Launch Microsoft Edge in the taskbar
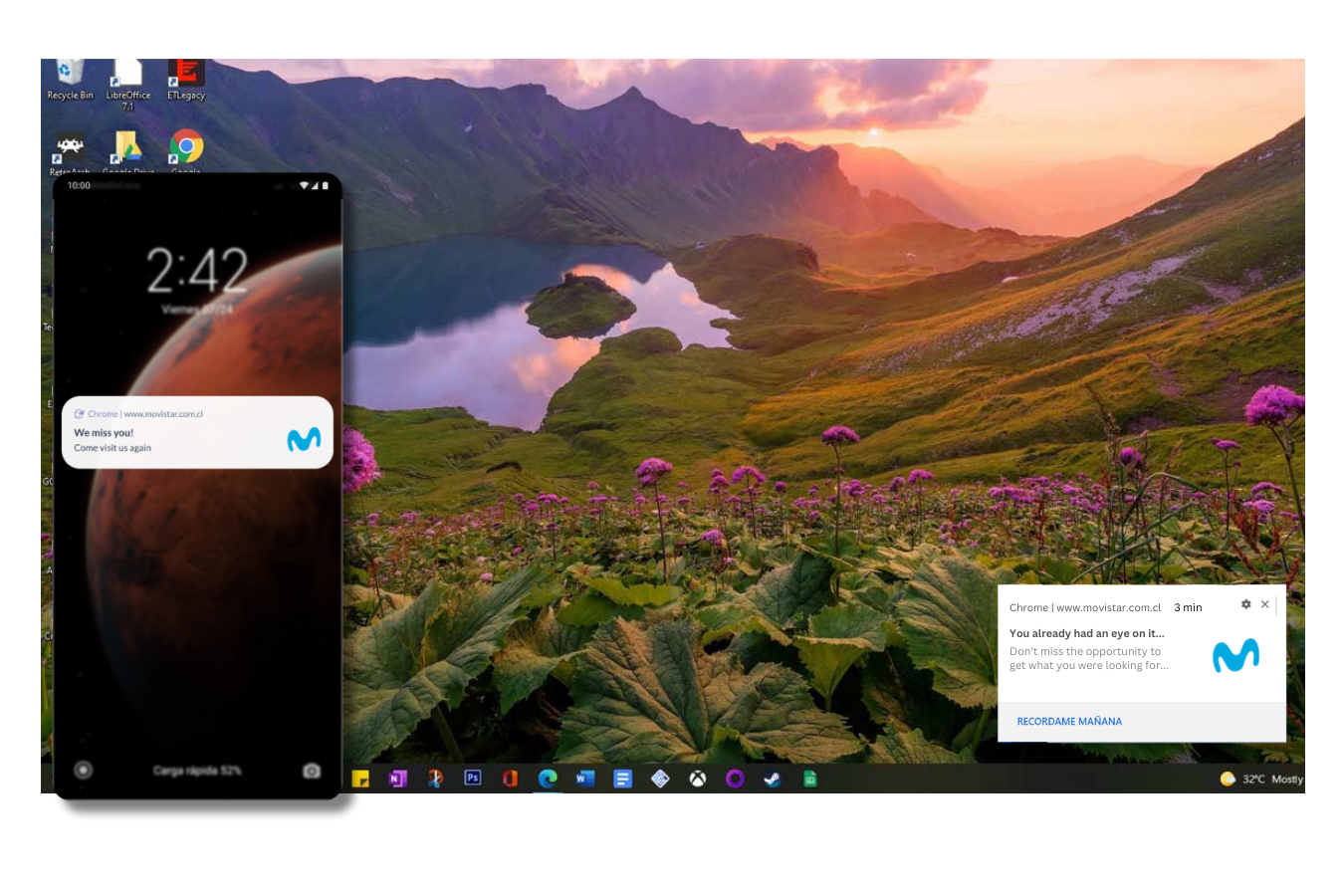The image size is (1344, 896). (548, 779)
